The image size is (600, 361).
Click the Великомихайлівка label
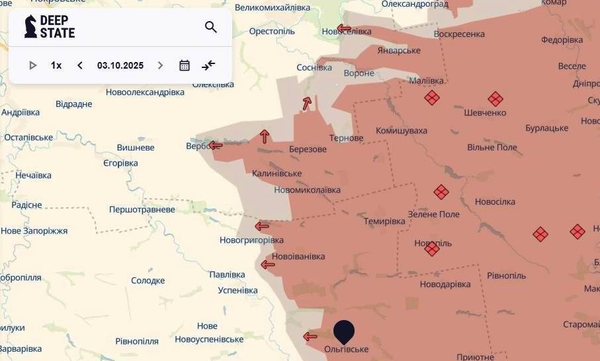272,8
